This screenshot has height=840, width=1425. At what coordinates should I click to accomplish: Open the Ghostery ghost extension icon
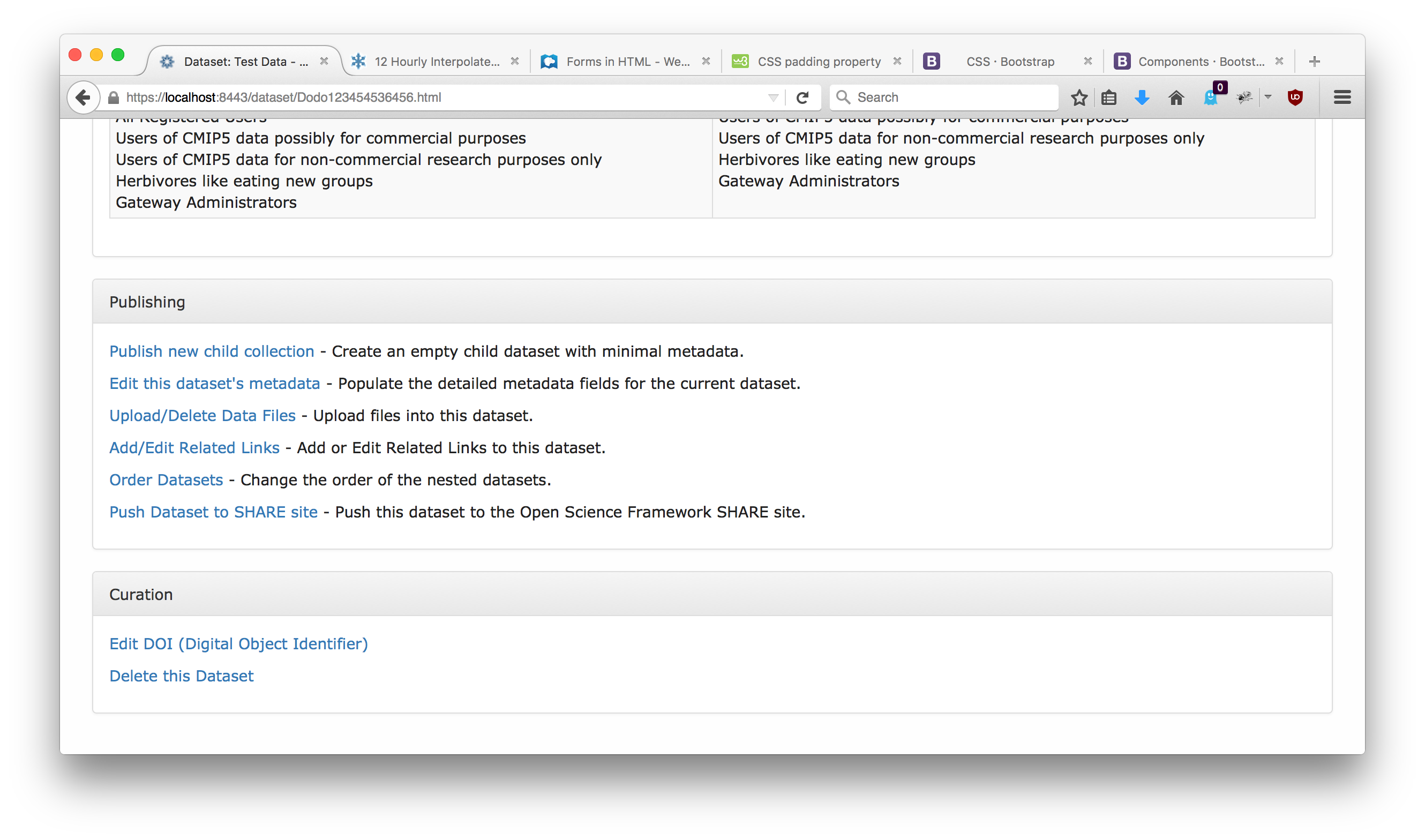(x=1211, y=98)
